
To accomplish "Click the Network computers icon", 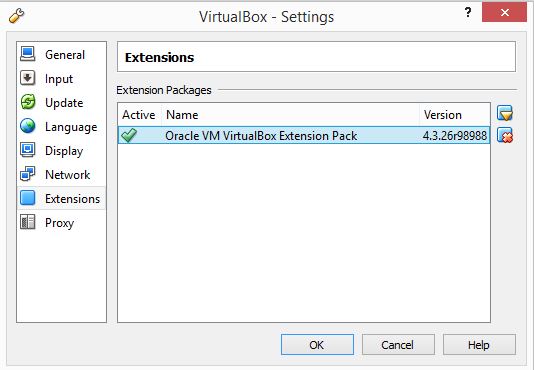I will [x=28, y=174].
